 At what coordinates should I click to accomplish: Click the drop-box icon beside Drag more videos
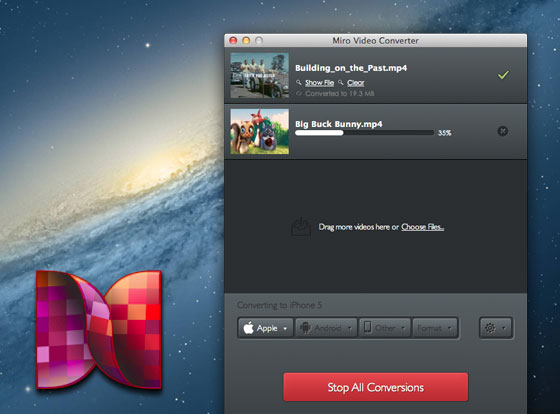tap(301, 227)
